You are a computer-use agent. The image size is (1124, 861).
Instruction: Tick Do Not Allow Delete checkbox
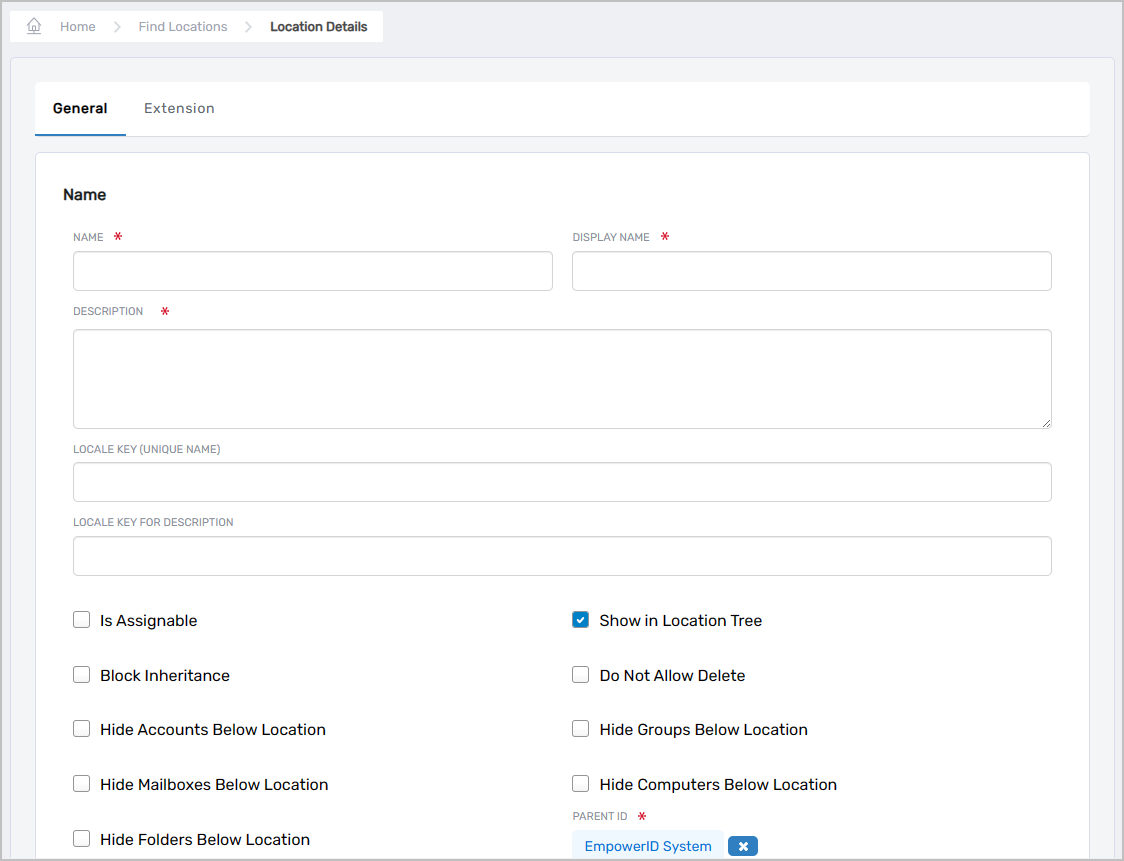point(581,675)
